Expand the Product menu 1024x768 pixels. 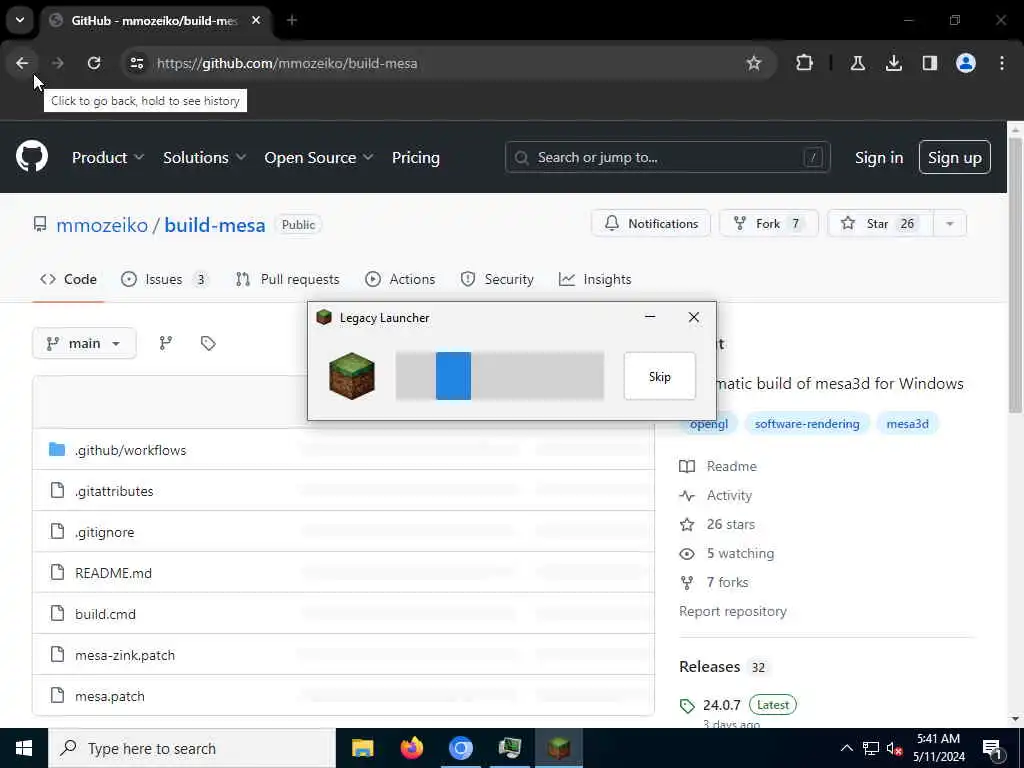108,157
